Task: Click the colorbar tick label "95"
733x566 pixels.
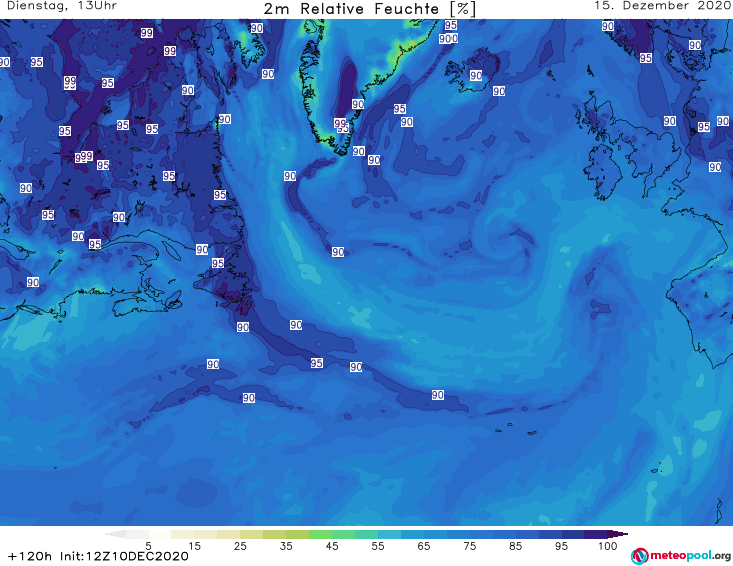Action: pos(561,546)
